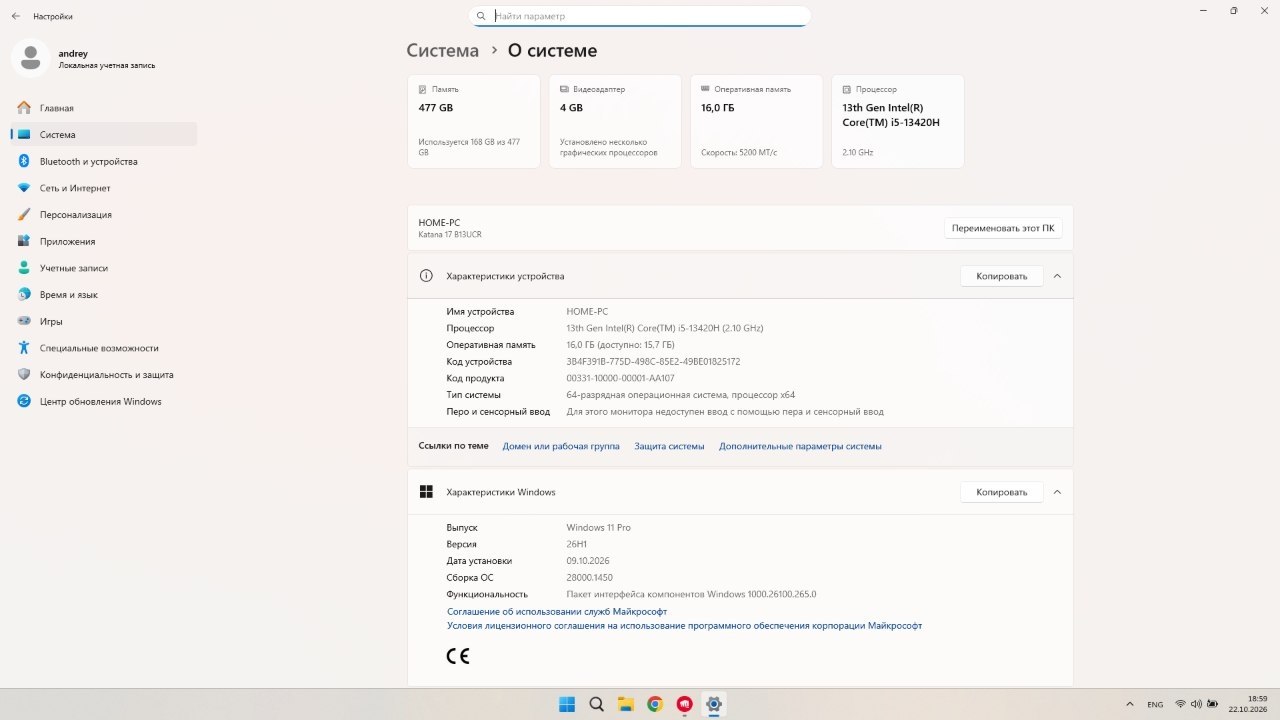Click Переименовать этот ПК button
Screen dimensions: 1280x720
[x=1003, y=228]
